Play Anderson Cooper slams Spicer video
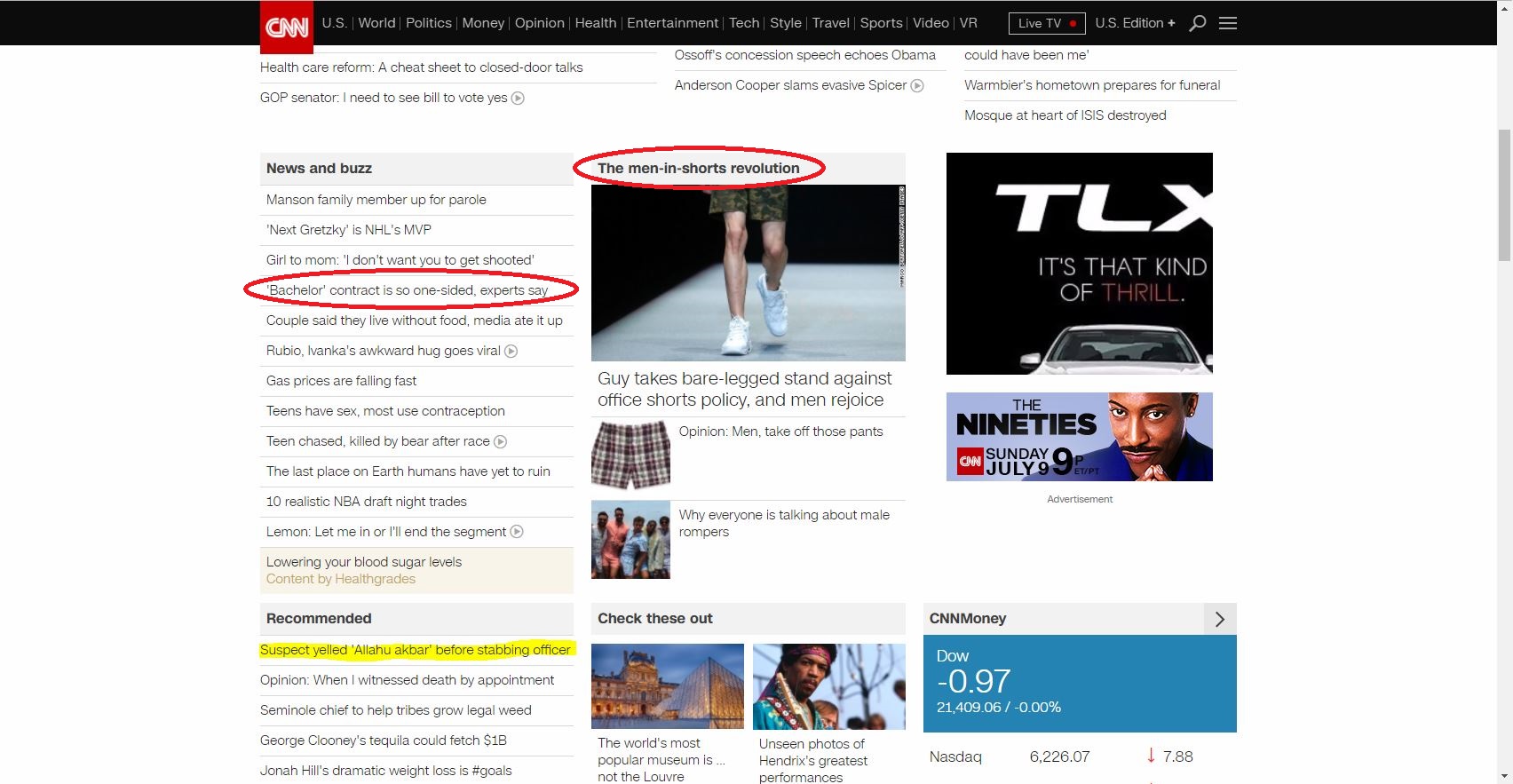Screen dimensions: 1513x784 pos(917,85)
